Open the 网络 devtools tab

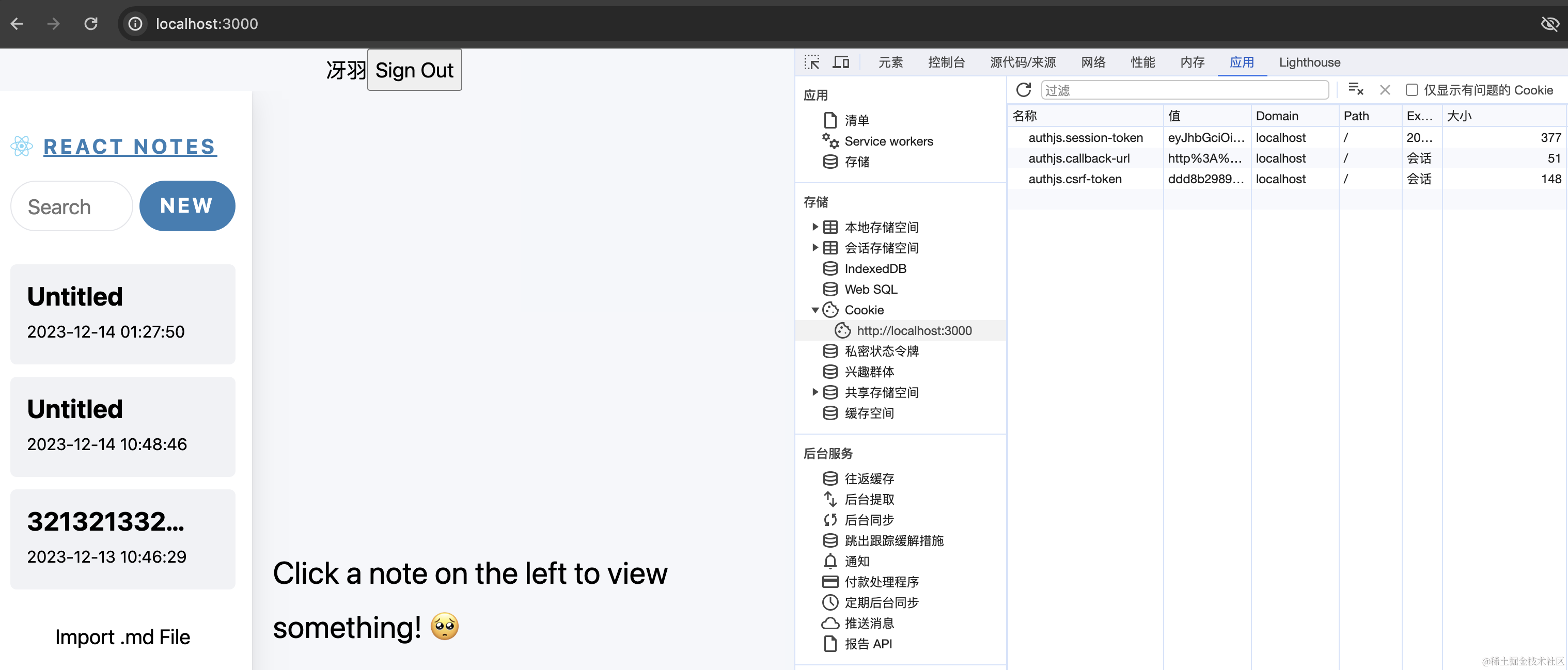point(1093,62)
